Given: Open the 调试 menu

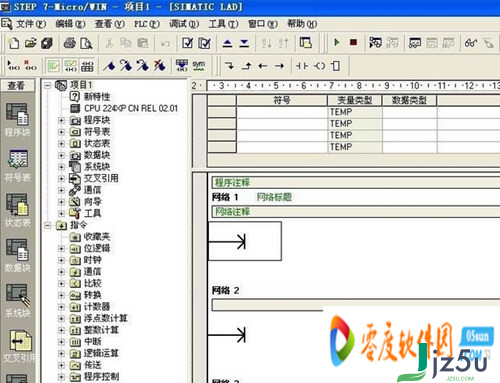Looking at the screenshot, I should (x=184, y=24).
